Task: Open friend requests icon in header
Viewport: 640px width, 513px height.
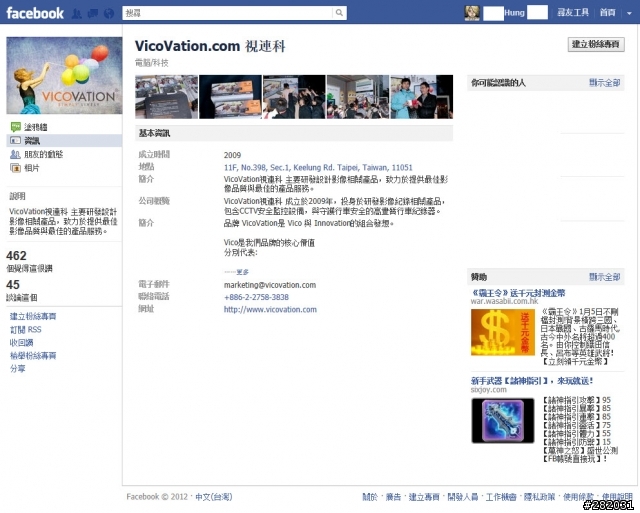Action: [76, 13]
